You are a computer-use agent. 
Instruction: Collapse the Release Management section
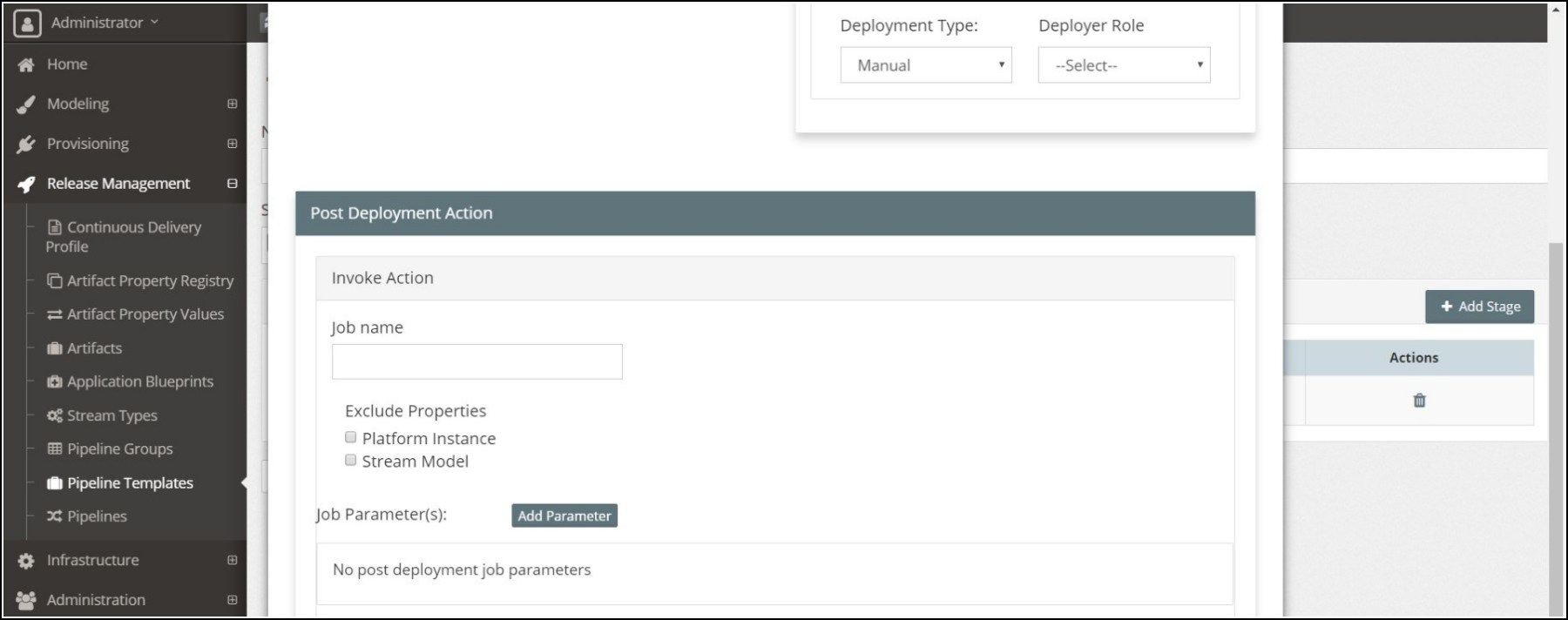tap(232, 184)
